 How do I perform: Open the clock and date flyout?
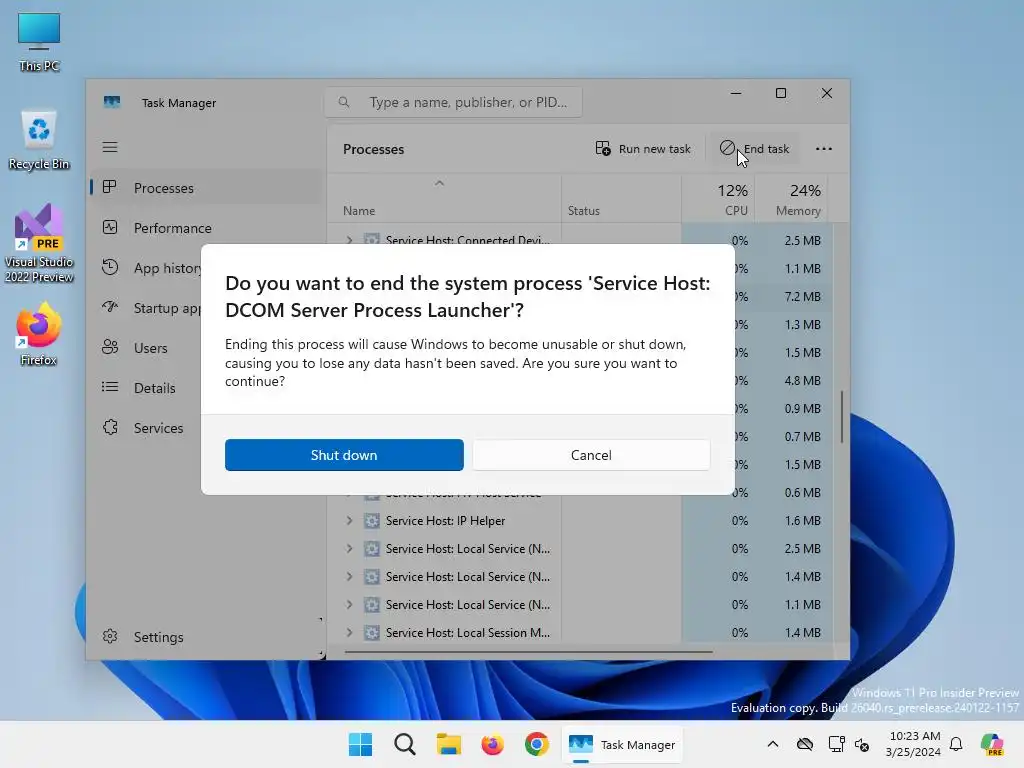click(914, 744)
